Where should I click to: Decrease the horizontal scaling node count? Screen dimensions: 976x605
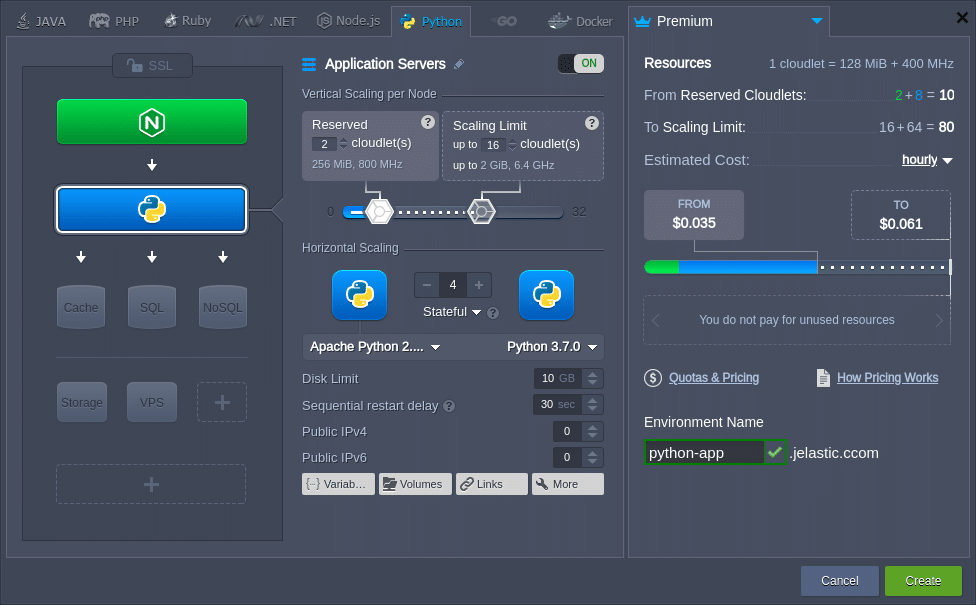point(427,285)
